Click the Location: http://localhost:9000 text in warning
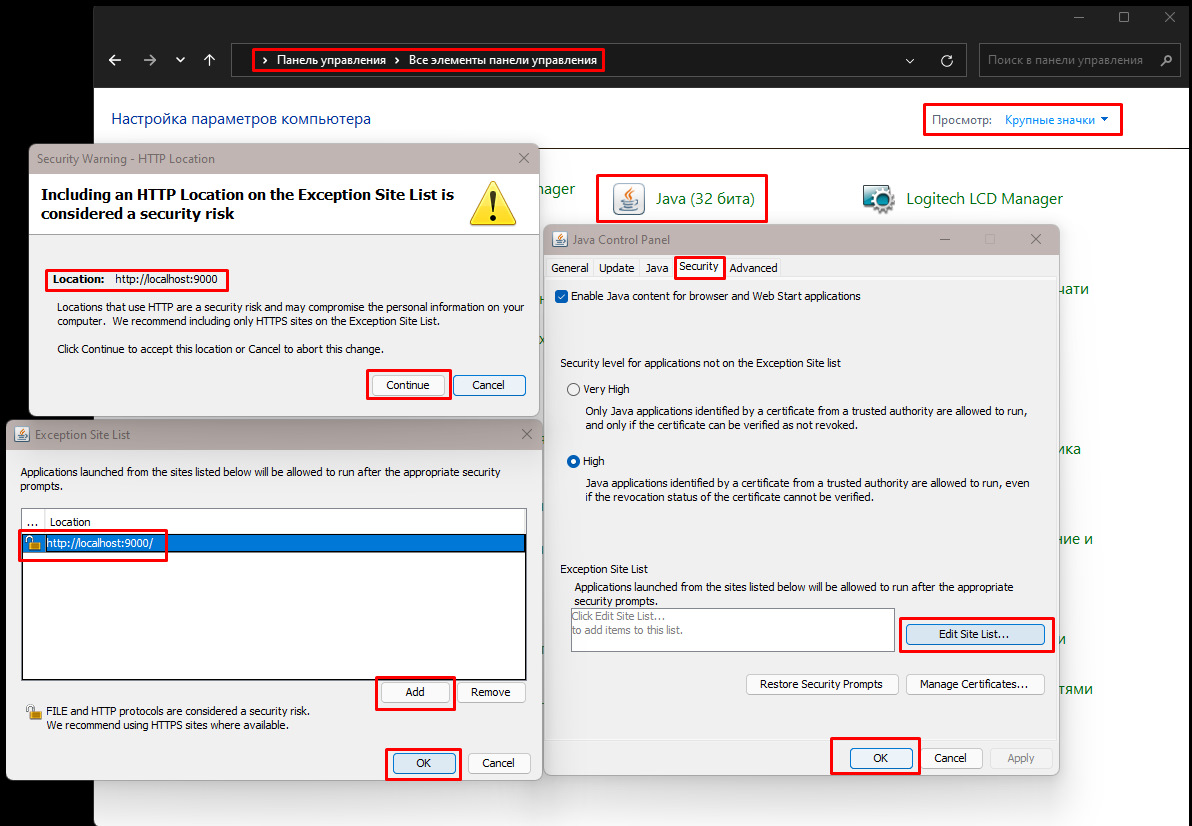Image resolution: width=1192 pixels, height=826 pixels. tap(135, 280)
